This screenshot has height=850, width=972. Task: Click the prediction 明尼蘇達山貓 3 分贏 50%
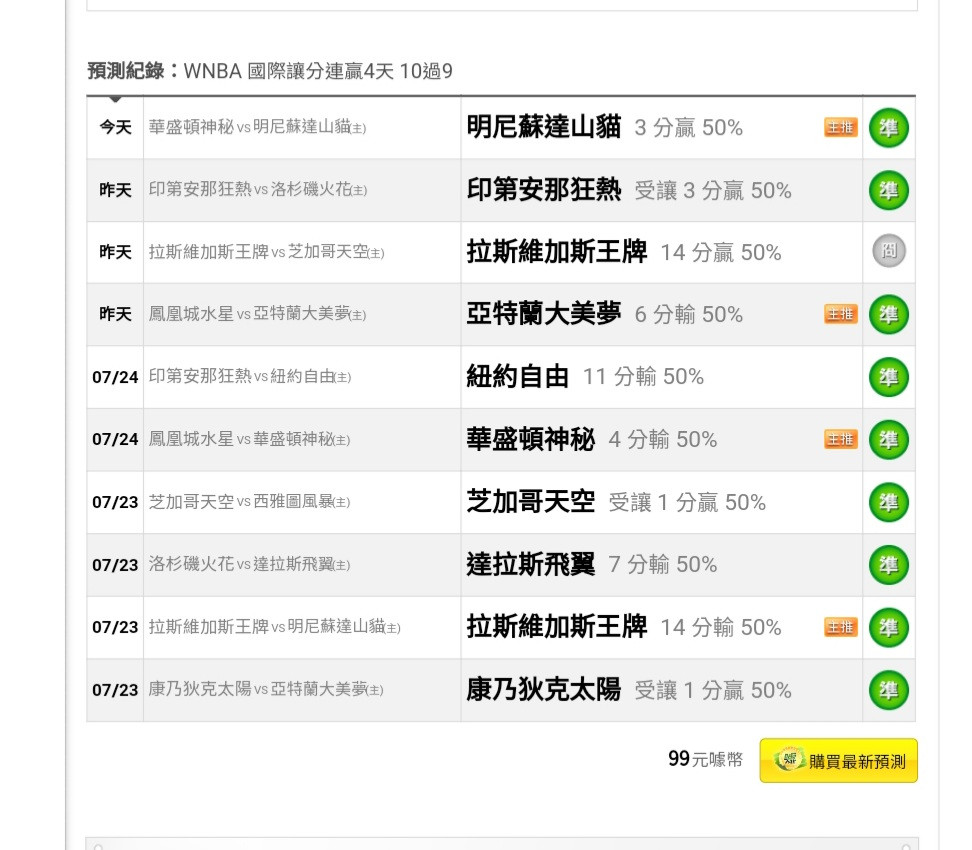[x=605, y=127]
